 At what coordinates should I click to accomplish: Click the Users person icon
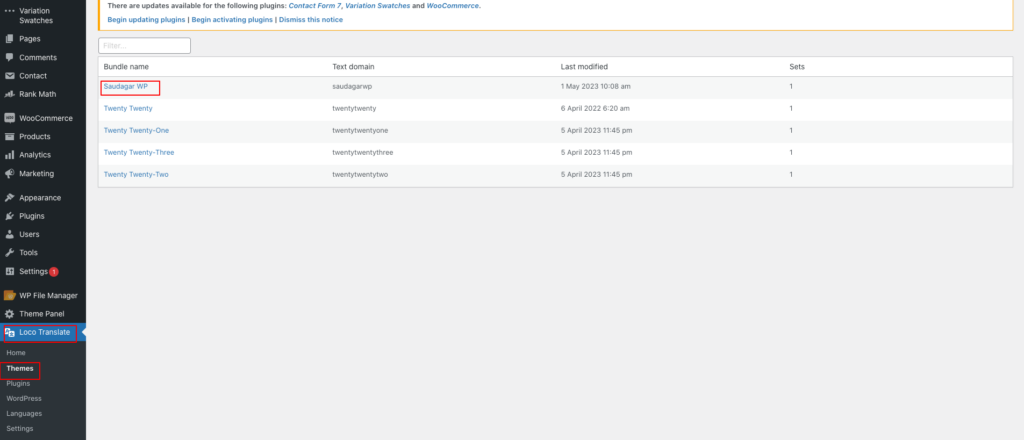(9, 234)
